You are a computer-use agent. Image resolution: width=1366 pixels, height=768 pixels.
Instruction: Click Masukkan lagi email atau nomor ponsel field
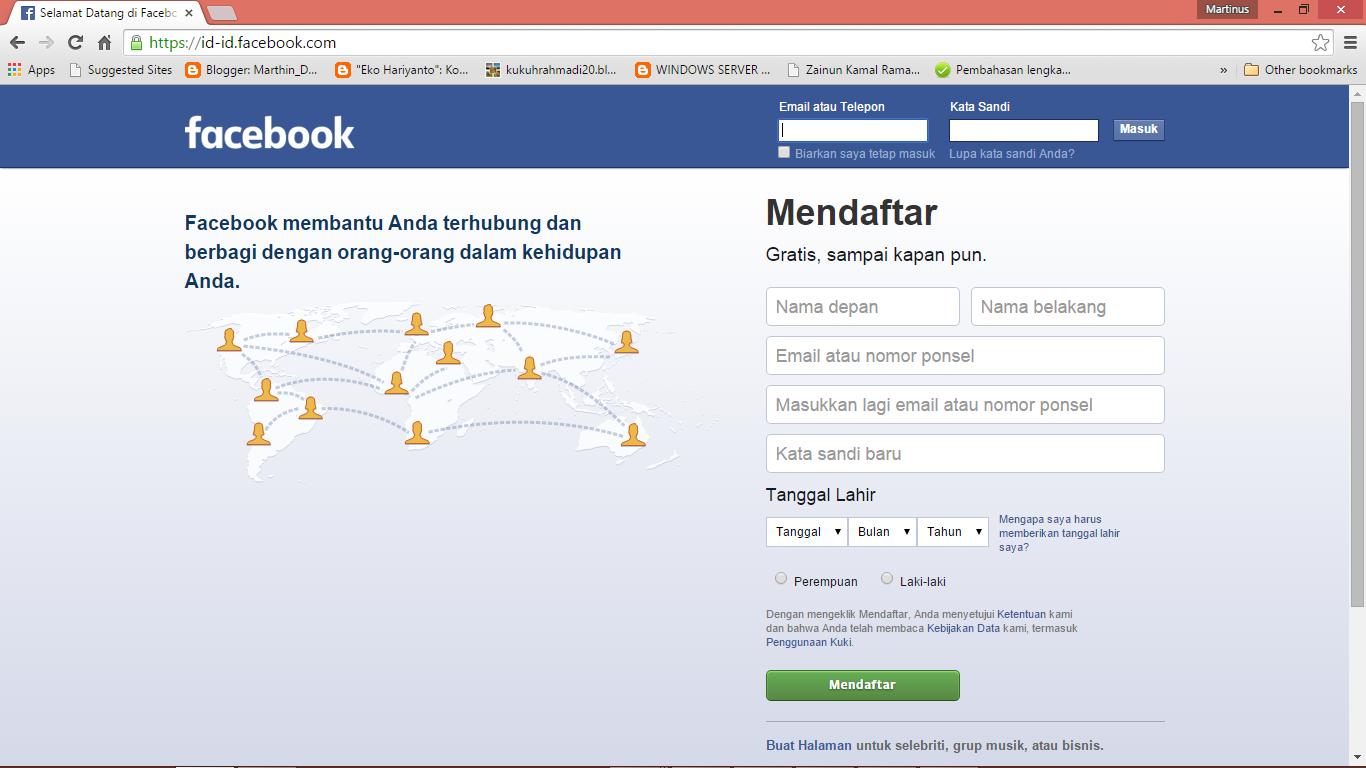click(965, 405)
